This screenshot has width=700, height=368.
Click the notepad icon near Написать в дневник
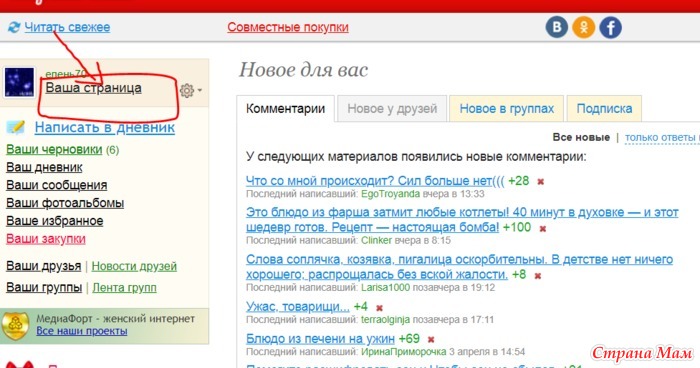[16, 128]
